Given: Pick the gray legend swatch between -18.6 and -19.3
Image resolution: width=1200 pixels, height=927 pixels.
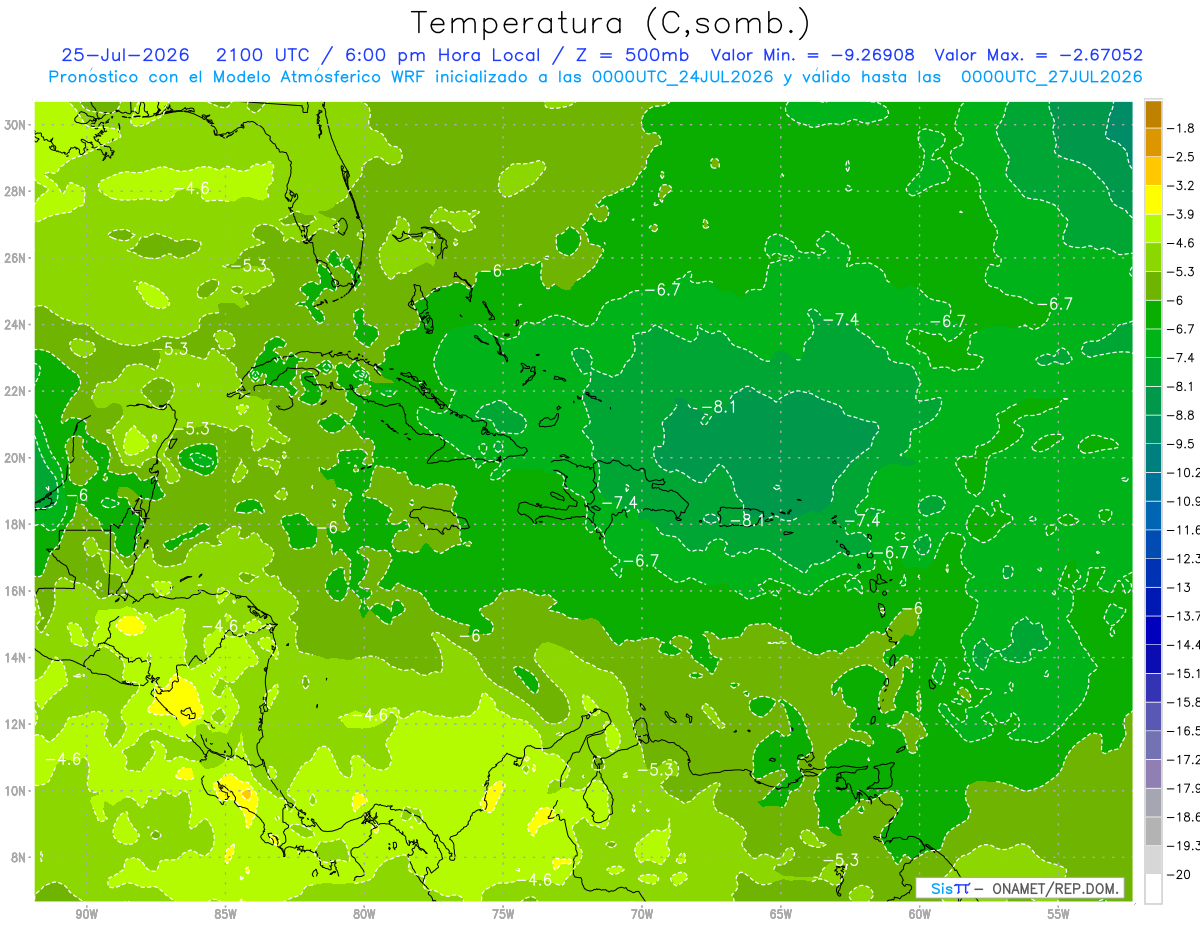Looking at the screenshot, I should point(1153,831).
